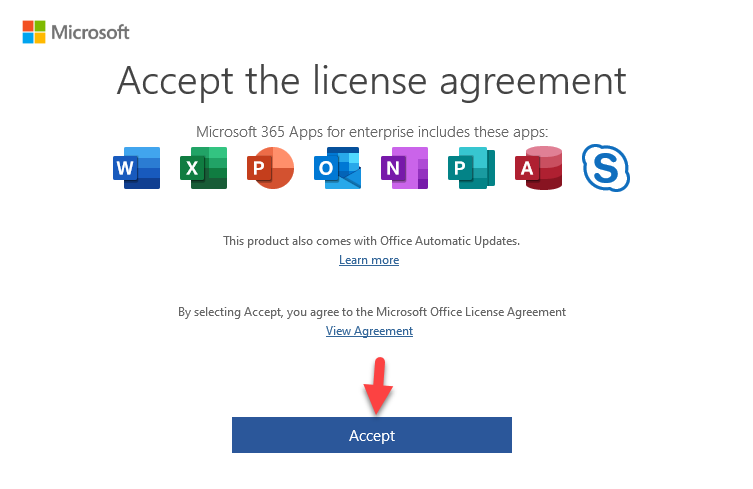
Task: Select the Publisher app icon
Action: point(471,168)
